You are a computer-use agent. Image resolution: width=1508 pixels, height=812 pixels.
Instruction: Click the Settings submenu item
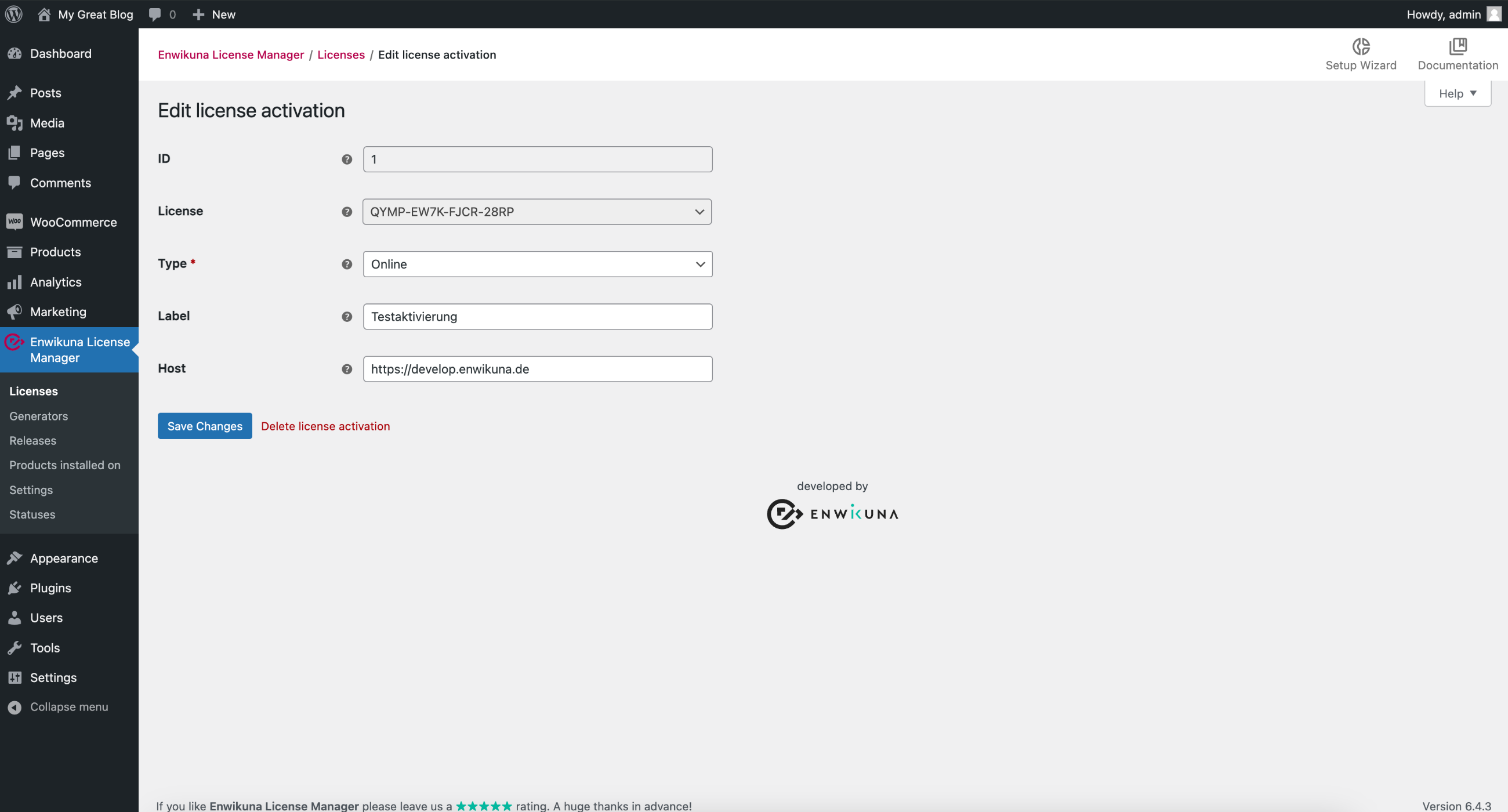tap(31, 489)
